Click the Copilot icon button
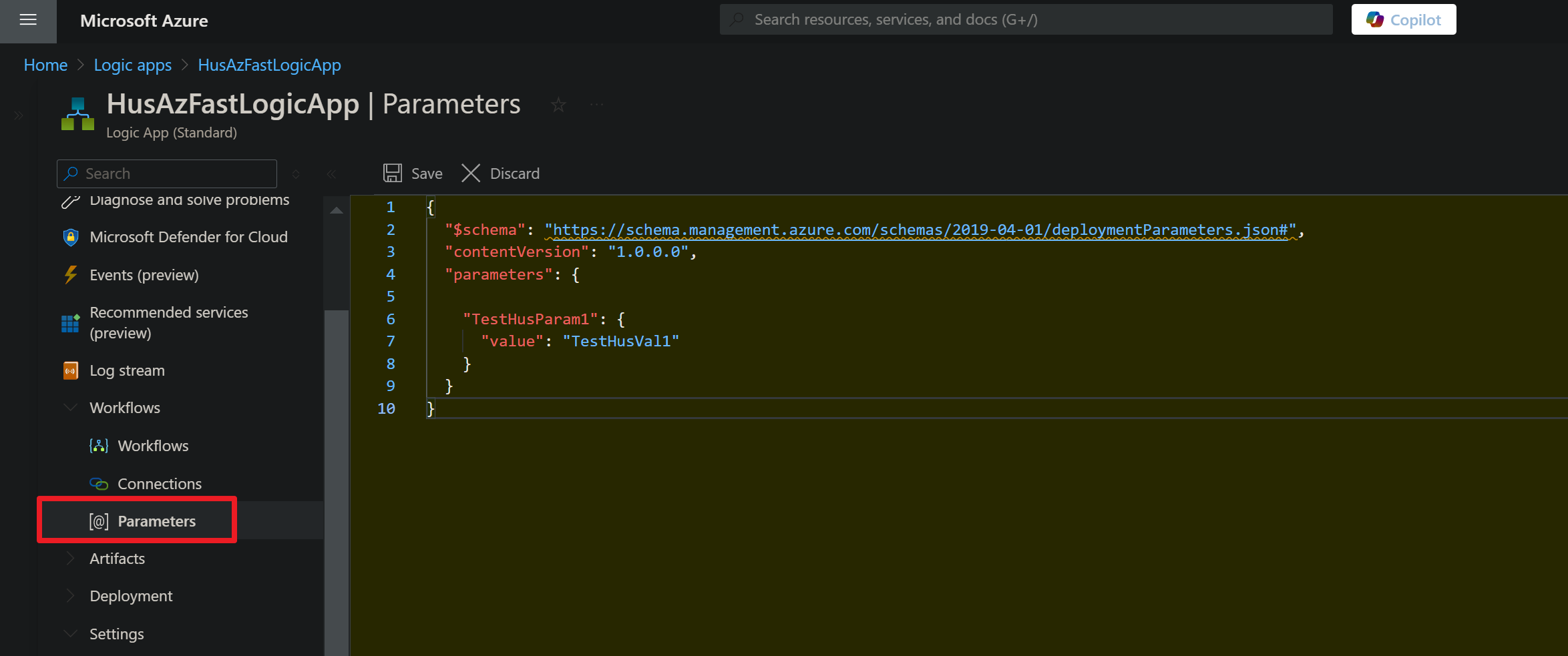 [1375, 20]
